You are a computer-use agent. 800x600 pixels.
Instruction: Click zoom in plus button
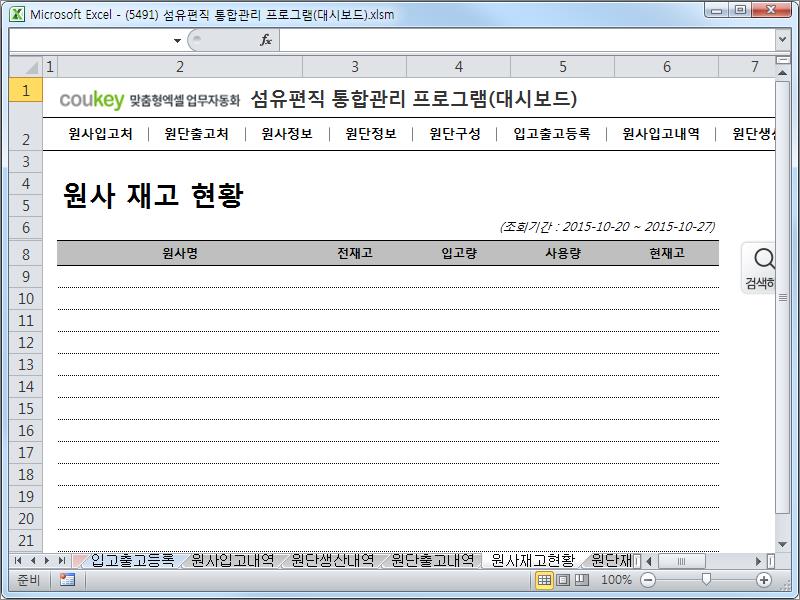(x=764, y=580)
